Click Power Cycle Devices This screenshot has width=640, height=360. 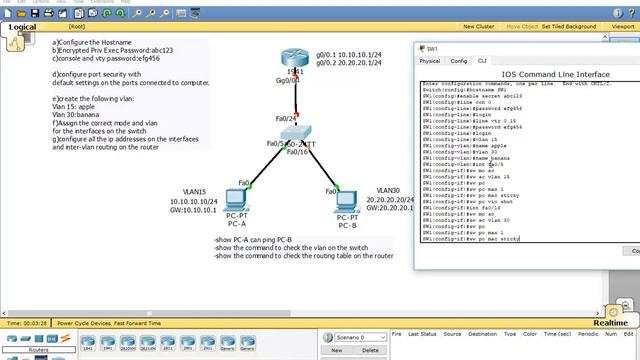point(84,323)
